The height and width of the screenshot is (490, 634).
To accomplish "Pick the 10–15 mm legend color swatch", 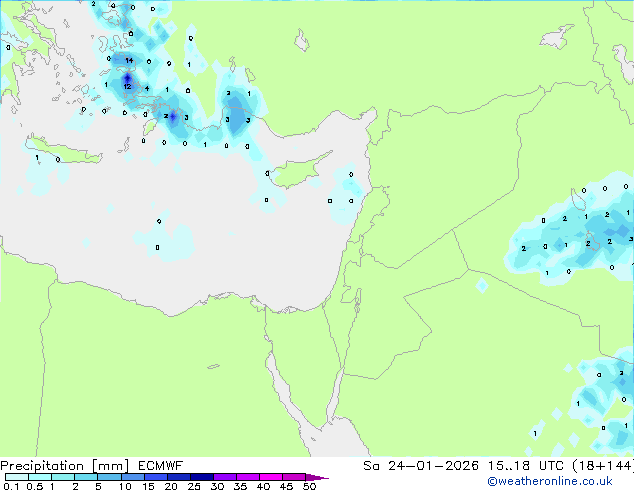I will (x=132, y=477).
